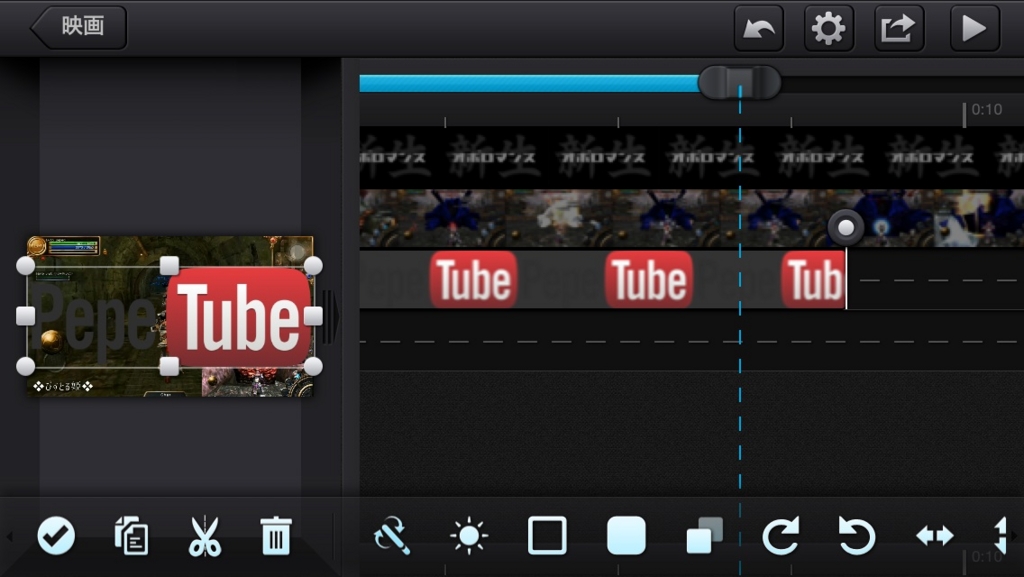Select the title text clip track
Viewport: 1024px width, 577px height.
(692, 157)
